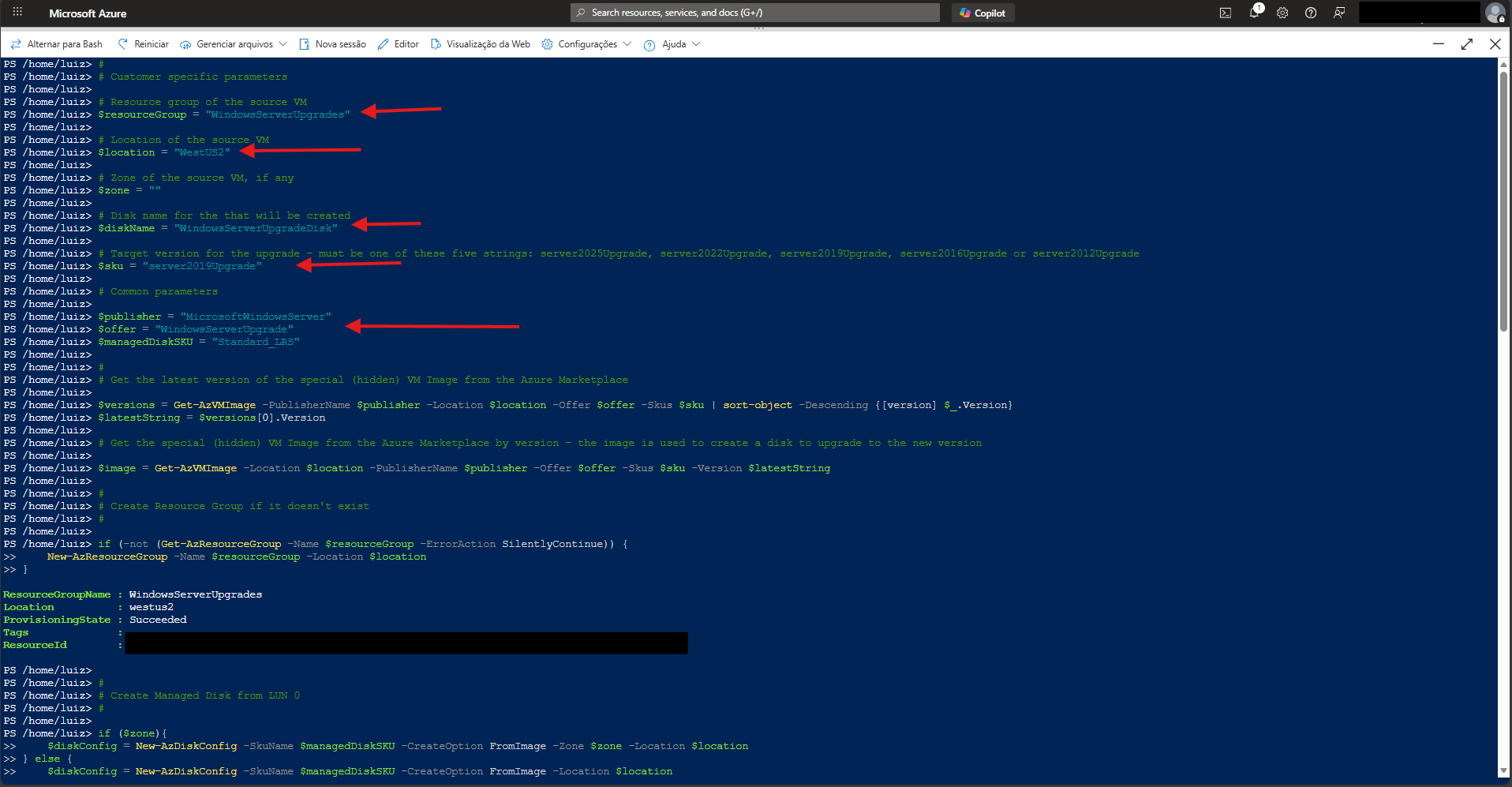Image resolution: width=1512 pixels, height=787 pixels.
Task: Open portal settings gear icon
Action: pos(1282,13)
